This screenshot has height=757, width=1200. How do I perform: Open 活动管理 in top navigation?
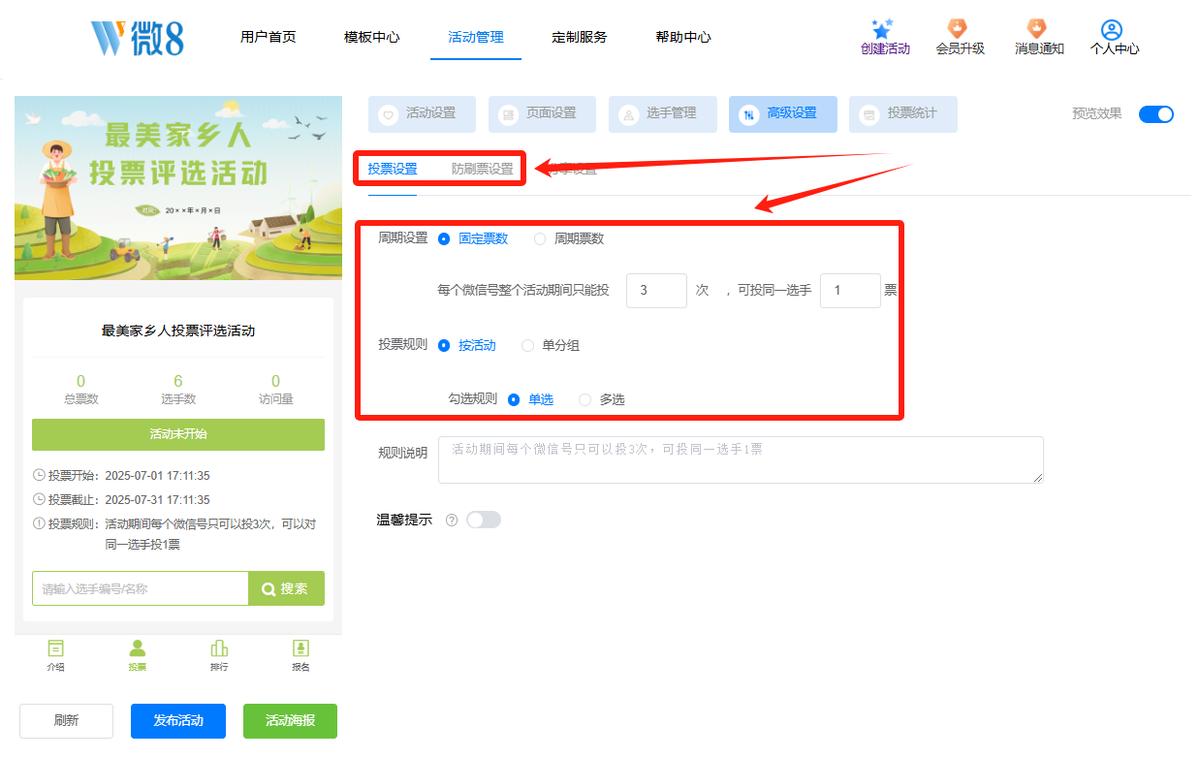click(x=476, y=37)
